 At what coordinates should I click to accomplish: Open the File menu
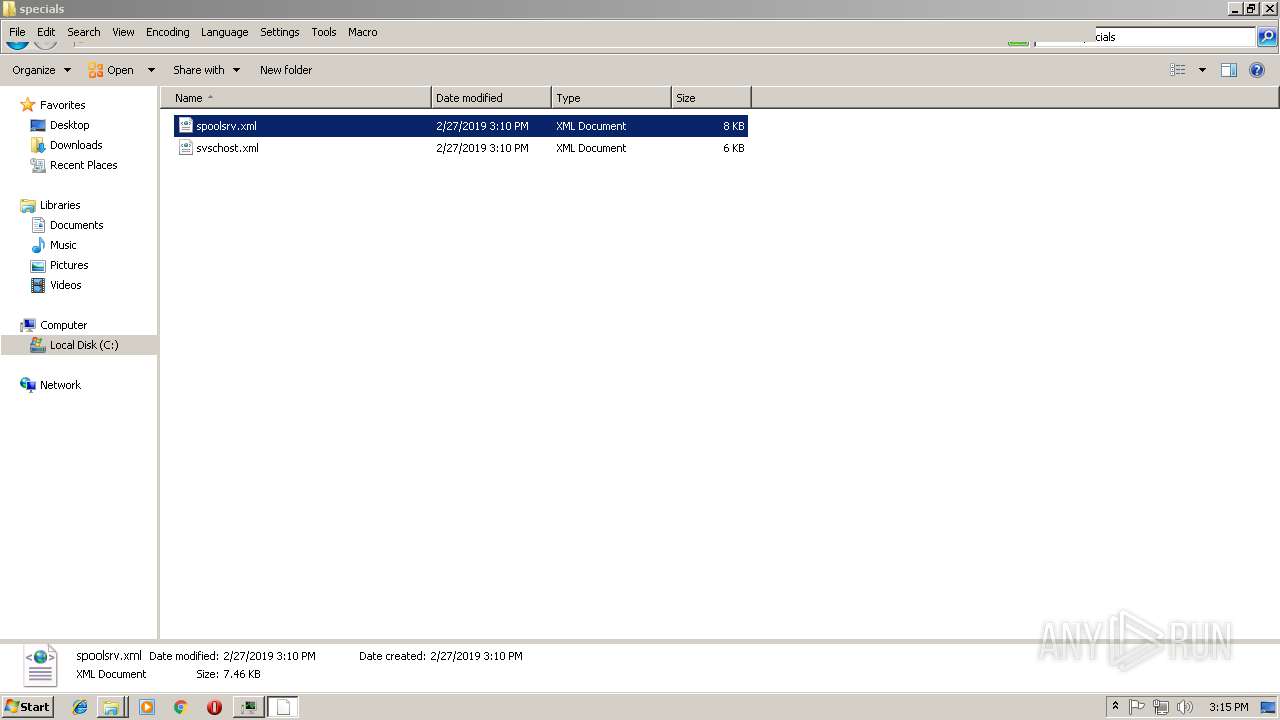[x=17, y=32]
